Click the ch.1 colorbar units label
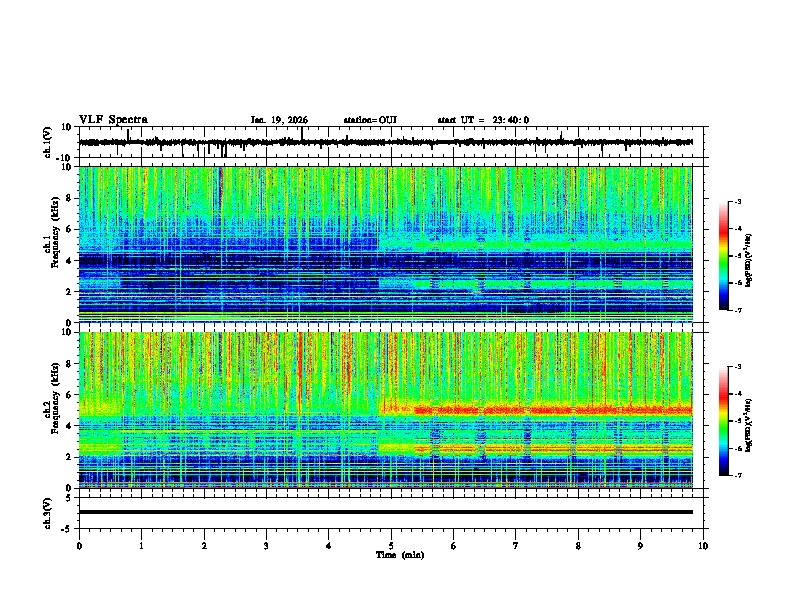 (749, 260)
